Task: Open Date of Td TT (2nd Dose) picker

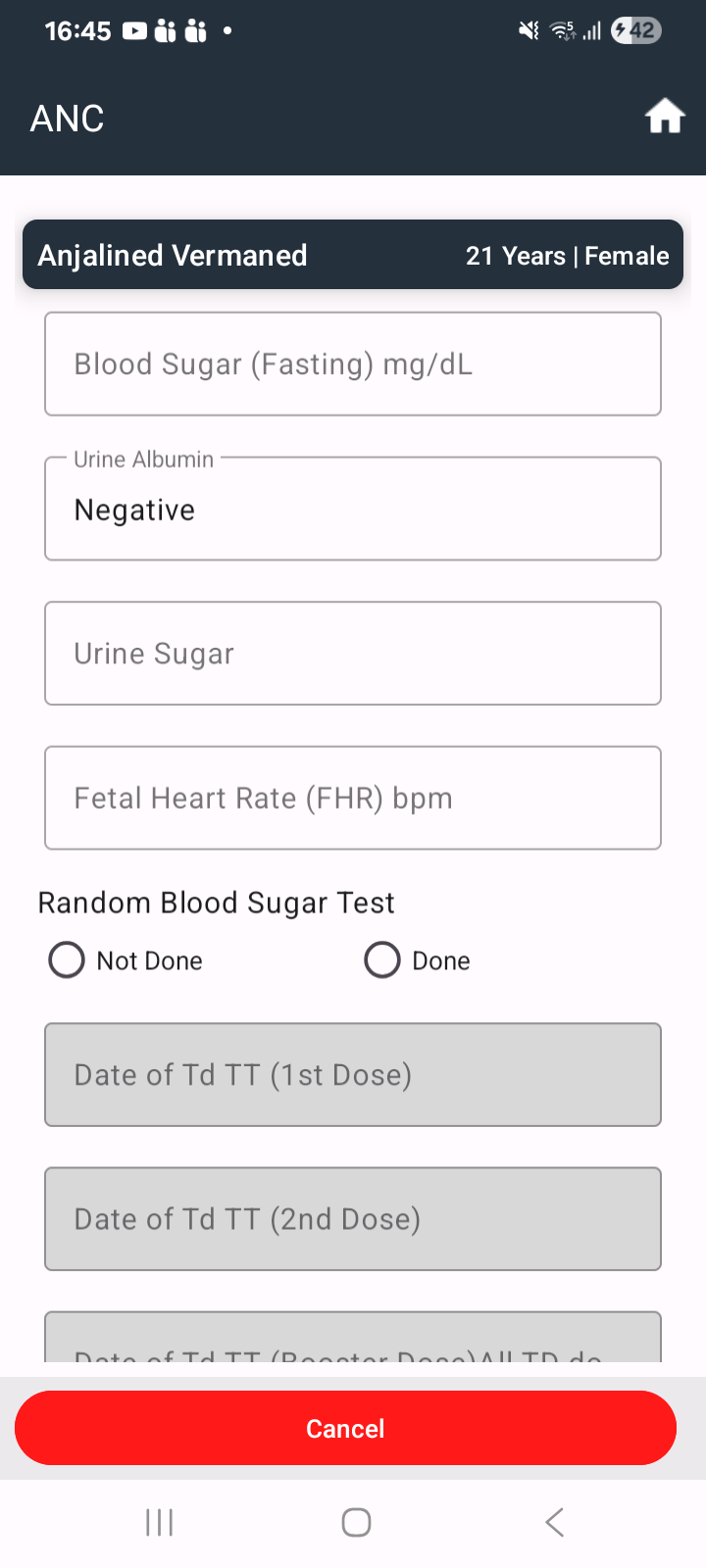Action: [353, 1219]
